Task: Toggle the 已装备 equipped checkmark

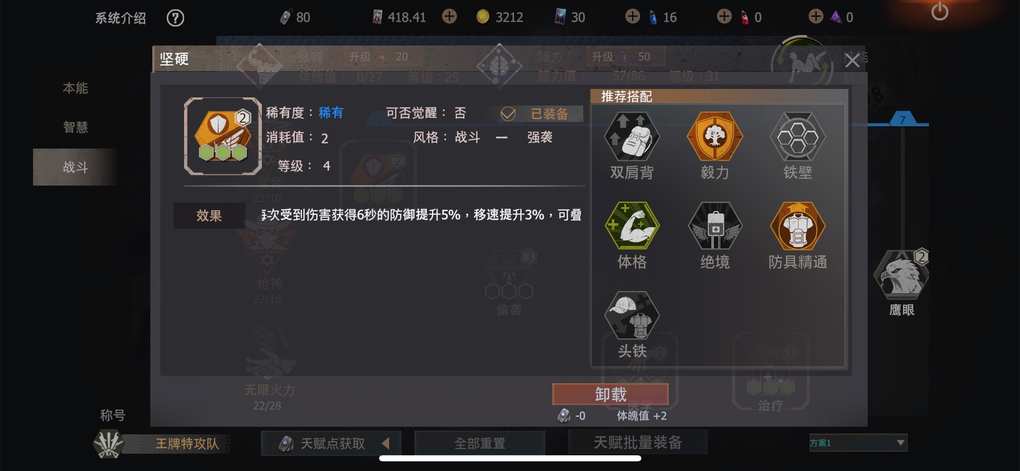Action: 508,114
